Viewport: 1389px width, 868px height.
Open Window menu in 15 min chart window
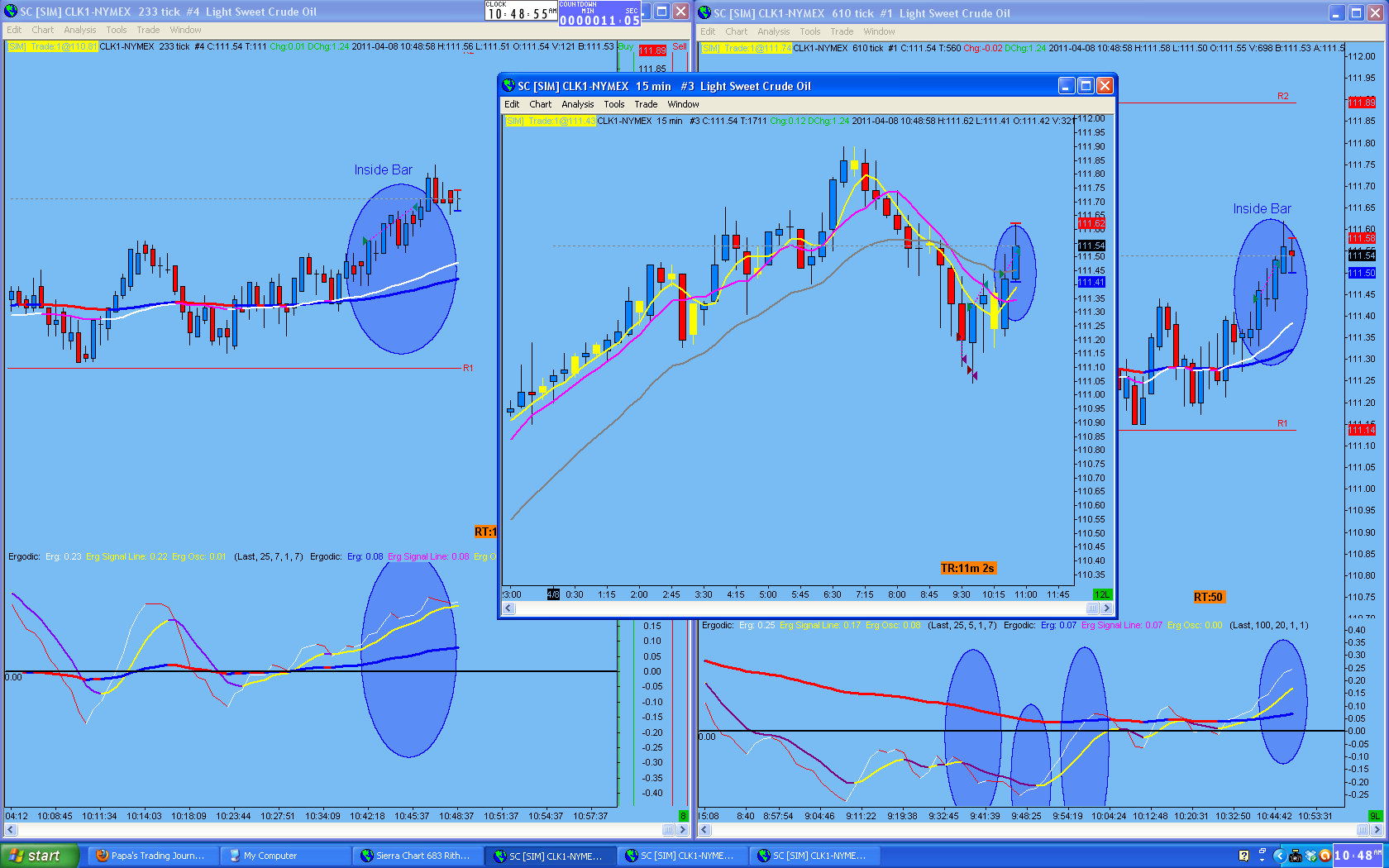(683, 104)
